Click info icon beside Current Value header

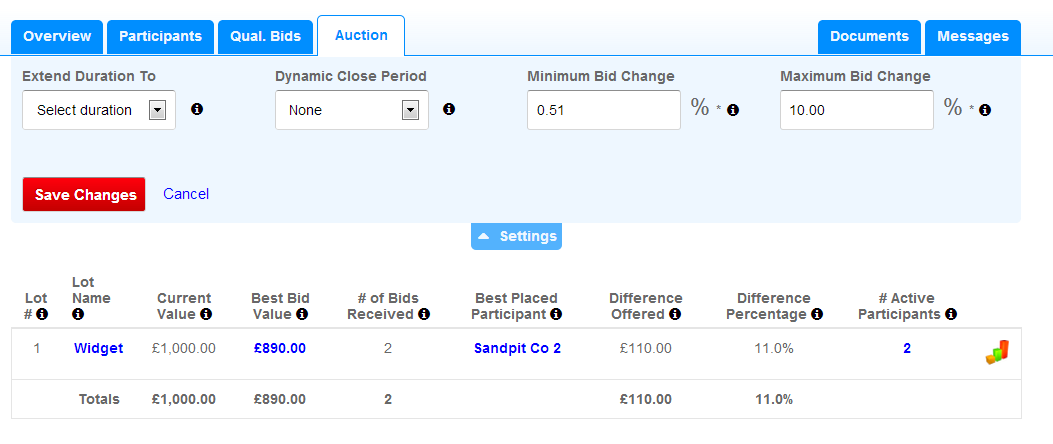[x=206, y=314]
